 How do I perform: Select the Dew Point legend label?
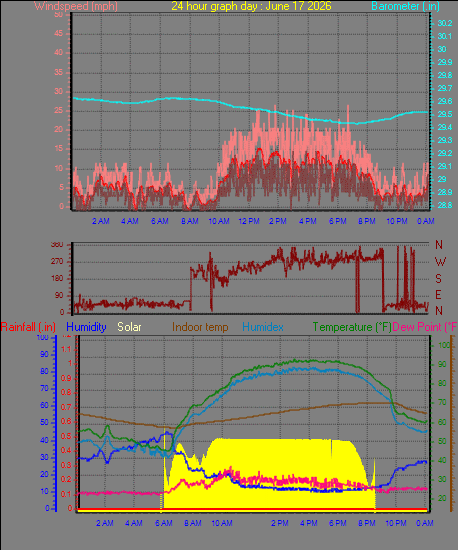click(425, 327)
